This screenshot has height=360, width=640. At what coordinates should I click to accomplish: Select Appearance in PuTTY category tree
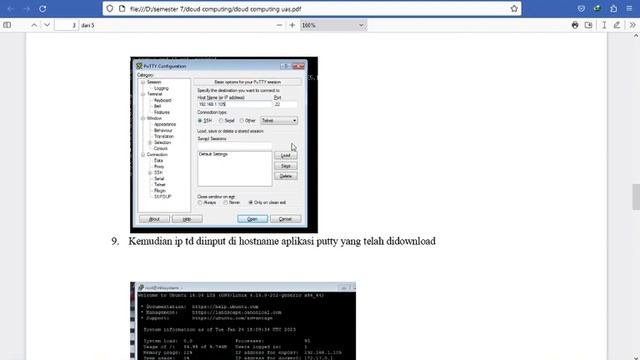165,124
